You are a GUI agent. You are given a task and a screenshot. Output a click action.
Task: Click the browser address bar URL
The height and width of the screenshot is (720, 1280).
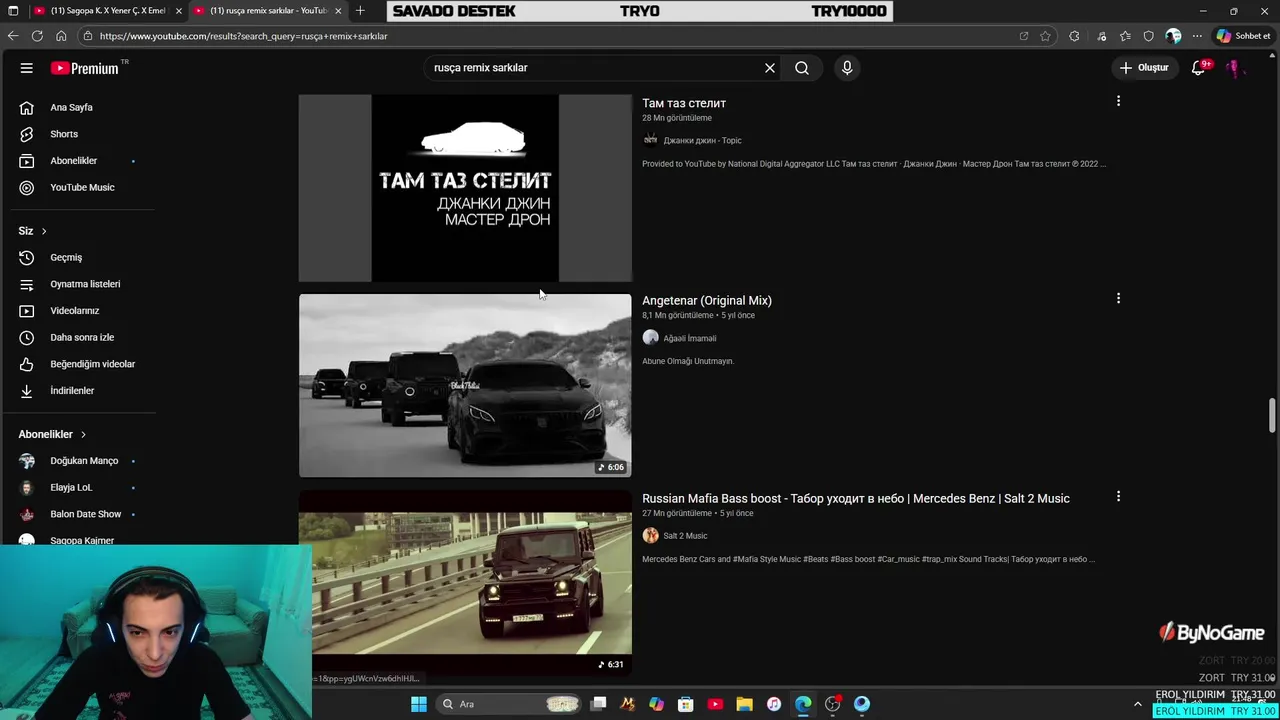tap(243, 36)
